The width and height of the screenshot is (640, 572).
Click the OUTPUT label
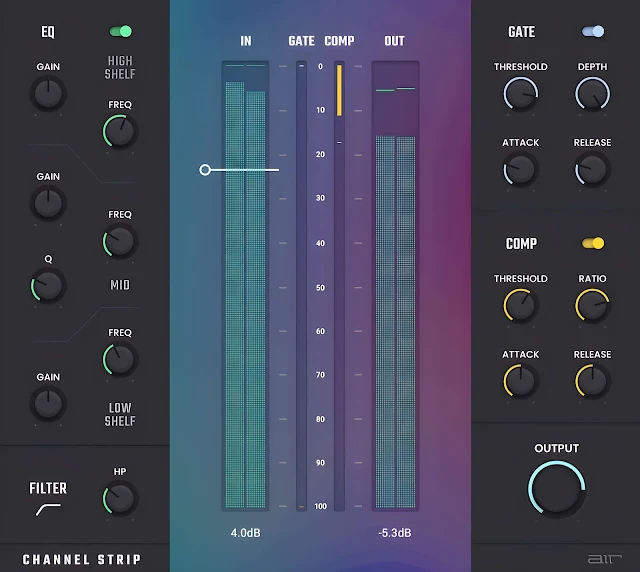(556, 448)
